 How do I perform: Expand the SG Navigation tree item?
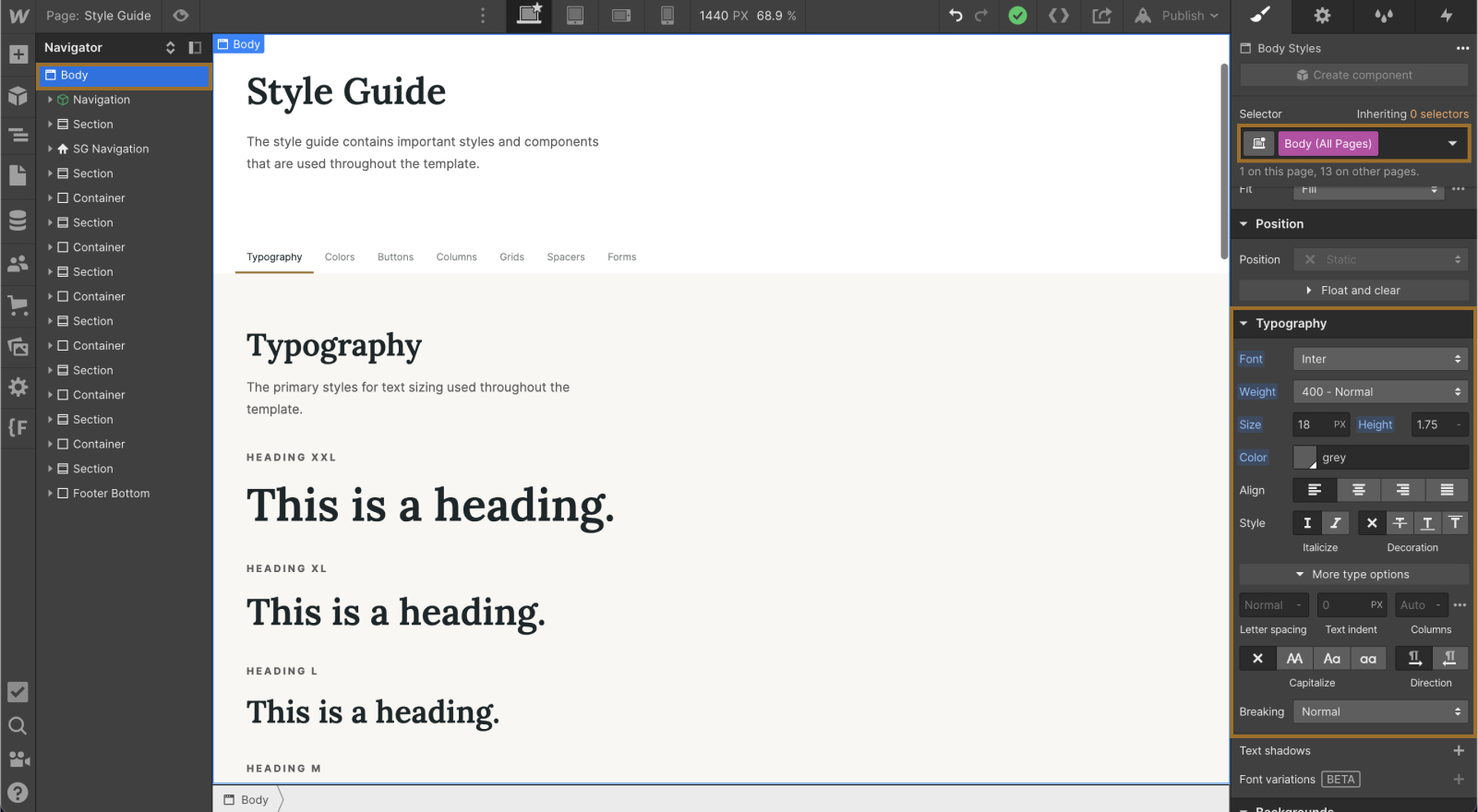[50, 149]
